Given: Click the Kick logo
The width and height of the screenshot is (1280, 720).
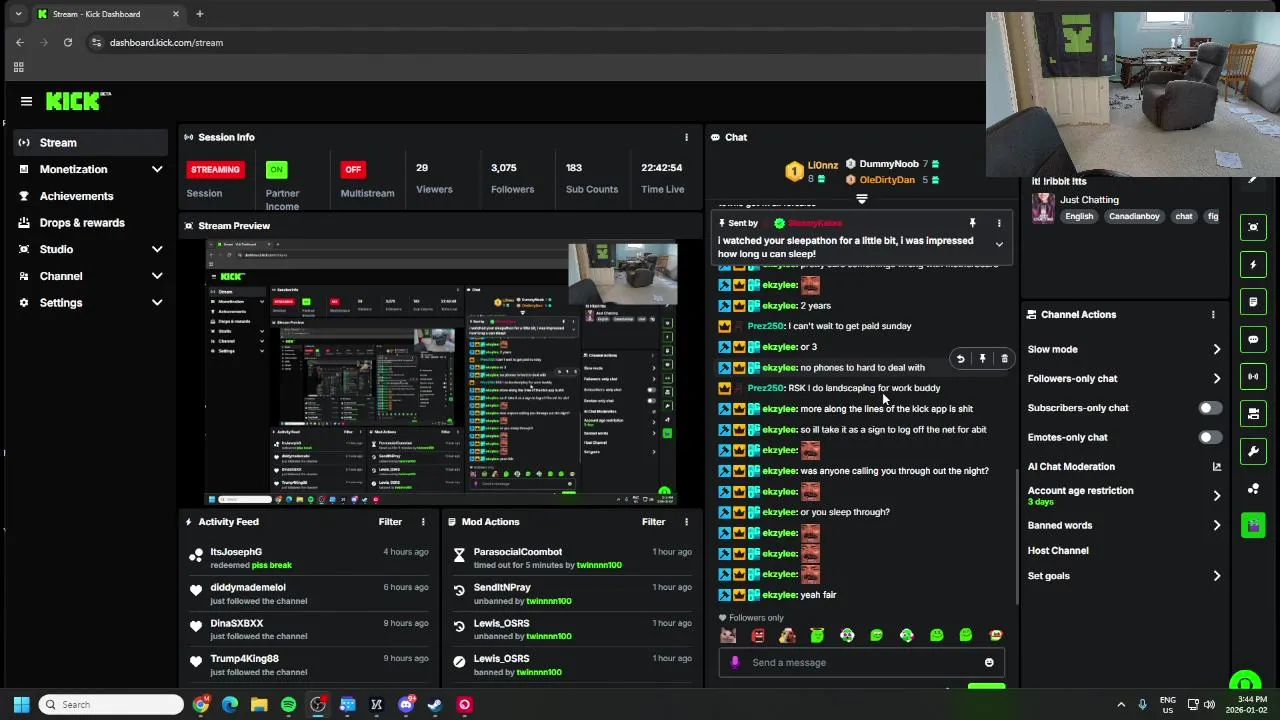Looking at the screenshot, I should (77, 101).
